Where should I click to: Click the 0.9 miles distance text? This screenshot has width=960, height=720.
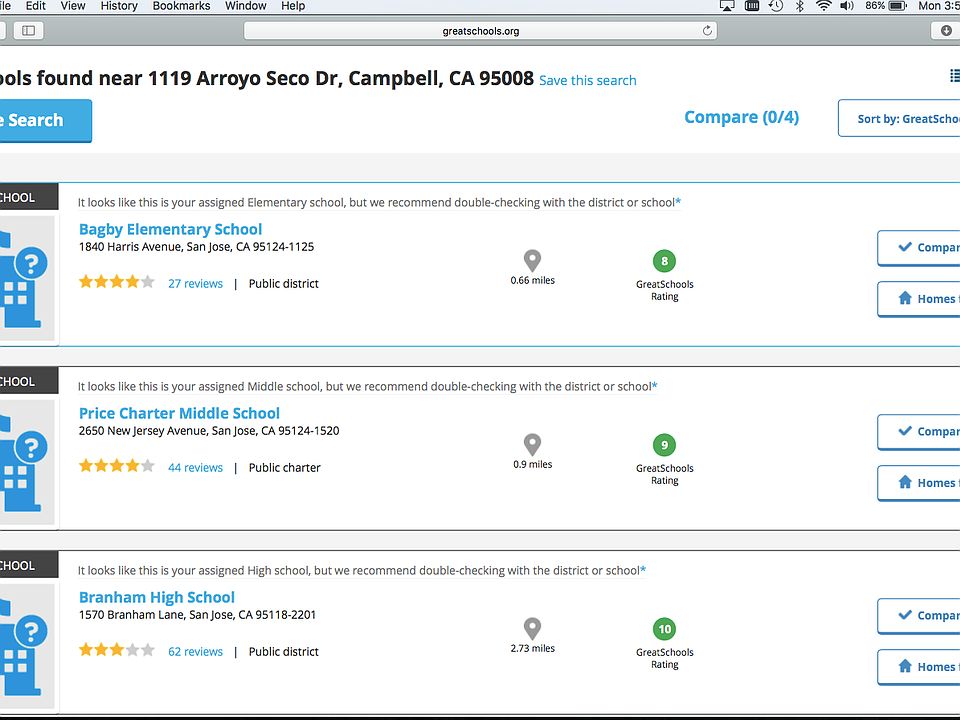pyautogui.click(x=533, y=464)
